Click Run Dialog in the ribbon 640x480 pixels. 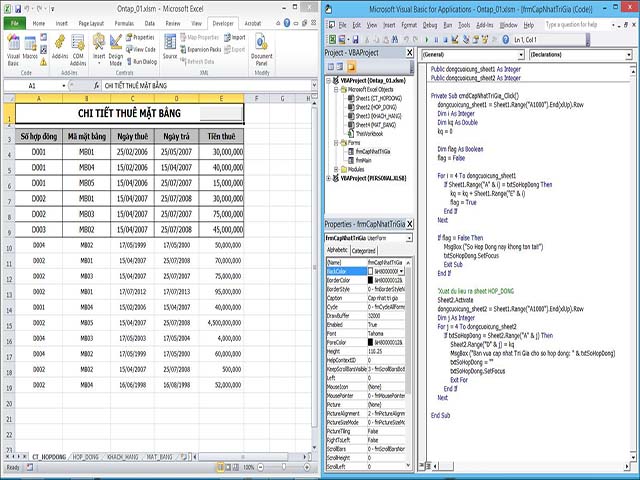[x=141, y=62]
